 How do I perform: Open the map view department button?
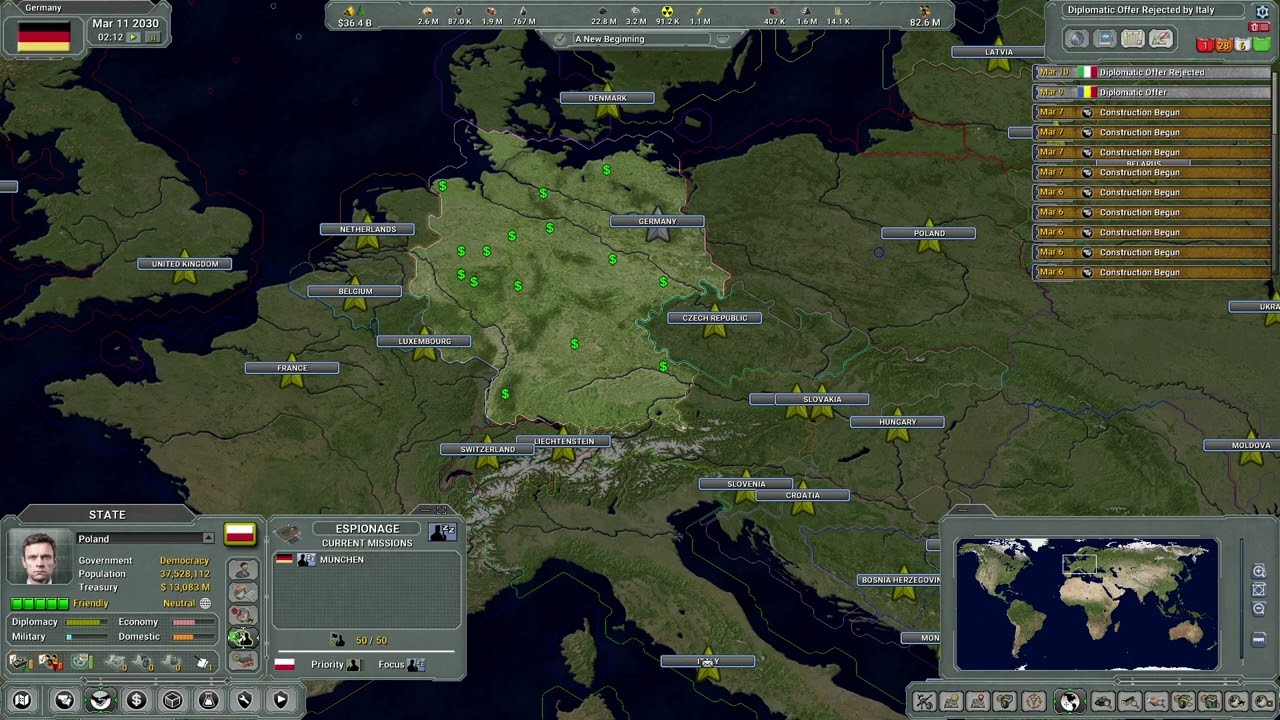pyautogui.click(x=22, y=700)
